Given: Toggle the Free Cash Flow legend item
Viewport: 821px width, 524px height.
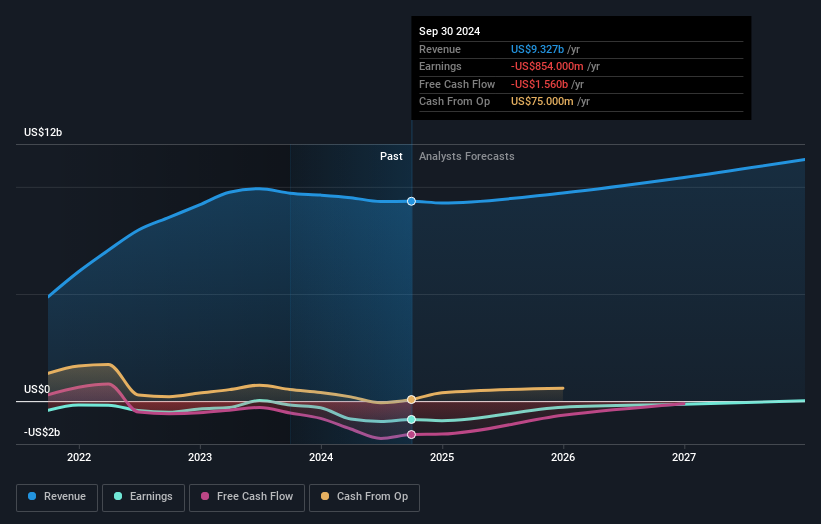Looking at the screenshot, I should click(244, 496).
